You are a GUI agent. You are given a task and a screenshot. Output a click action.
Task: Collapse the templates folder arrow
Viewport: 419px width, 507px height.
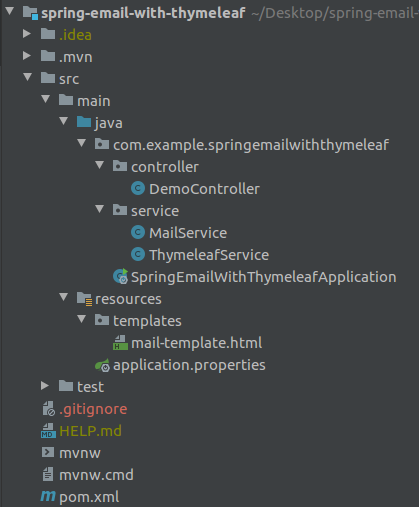tap(81, 319)
